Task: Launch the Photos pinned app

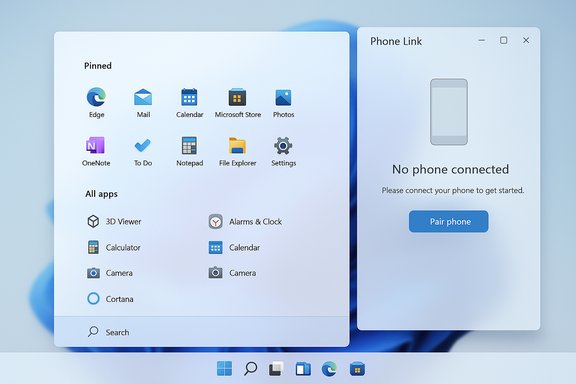Action: [x=283, y=103]
